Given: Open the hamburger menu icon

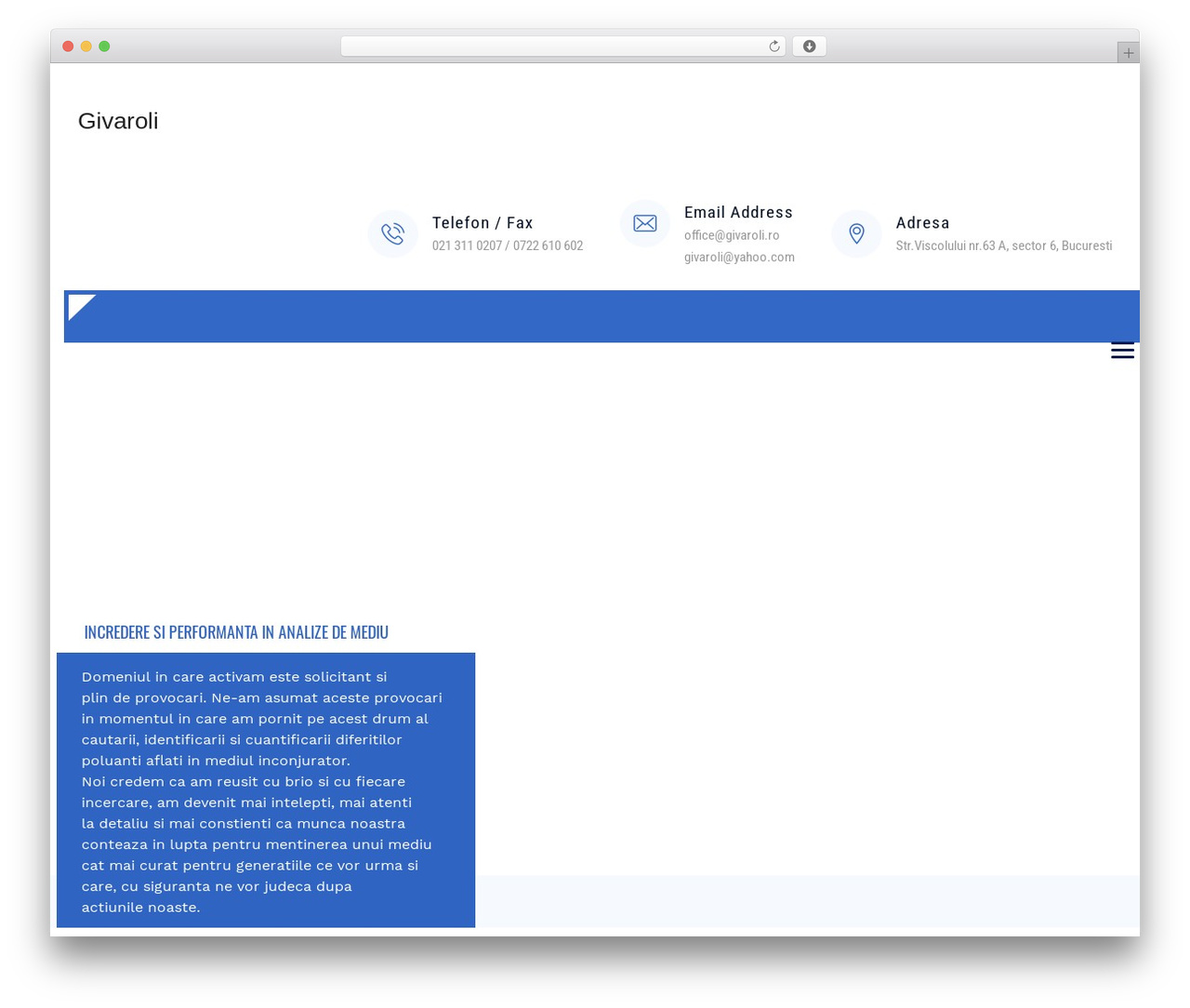Looking at the screenshot, I should click(1122, 351).
